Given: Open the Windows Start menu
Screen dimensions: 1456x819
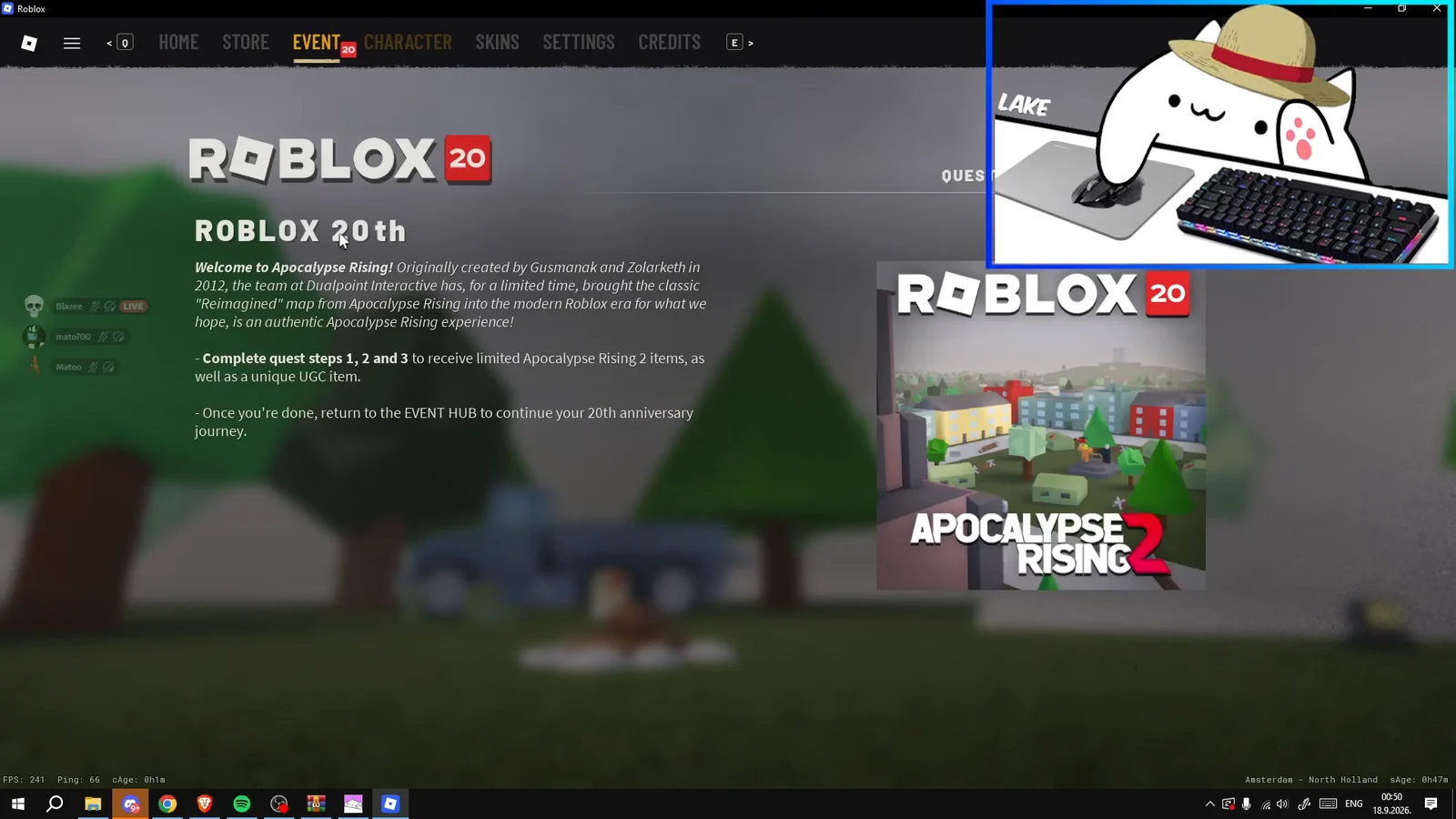Looking at the screenshot, I should click(x=18, y=804).
